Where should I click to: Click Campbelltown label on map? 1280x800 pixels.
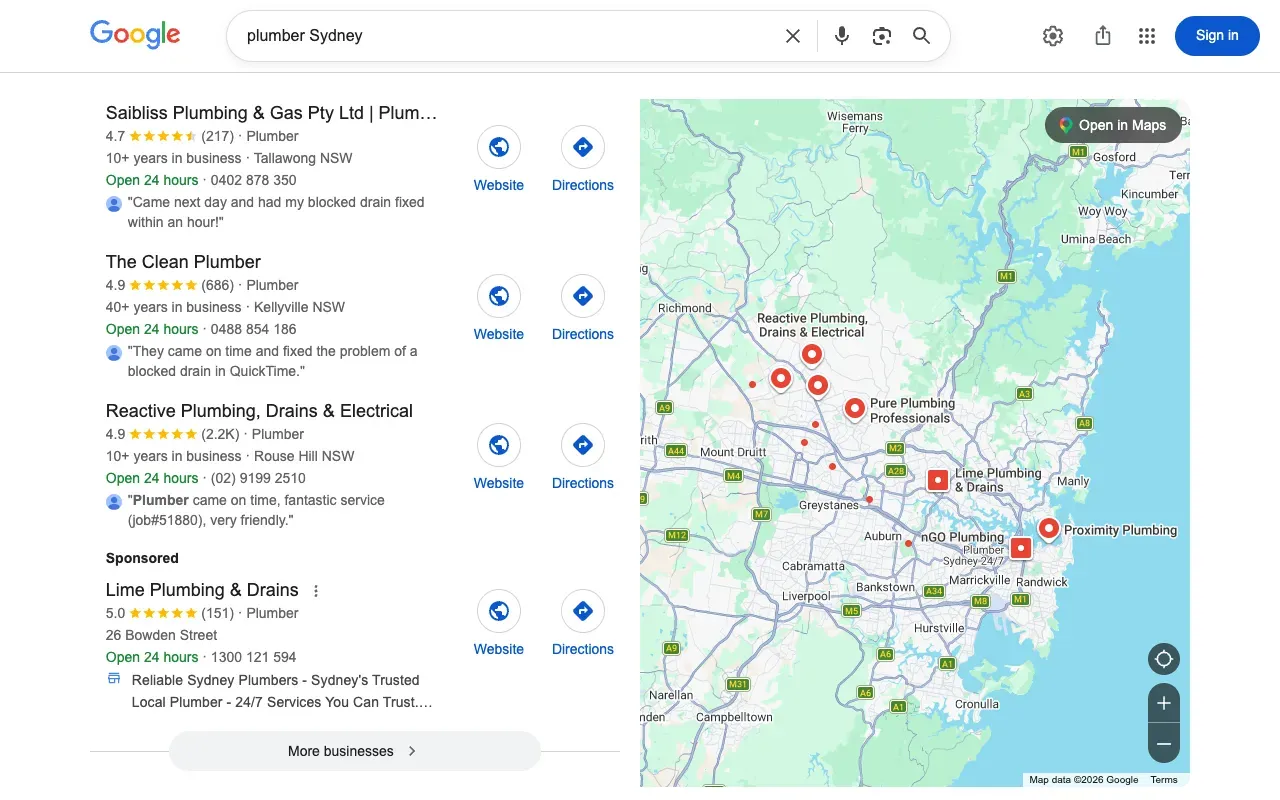(x=735, y=717)
